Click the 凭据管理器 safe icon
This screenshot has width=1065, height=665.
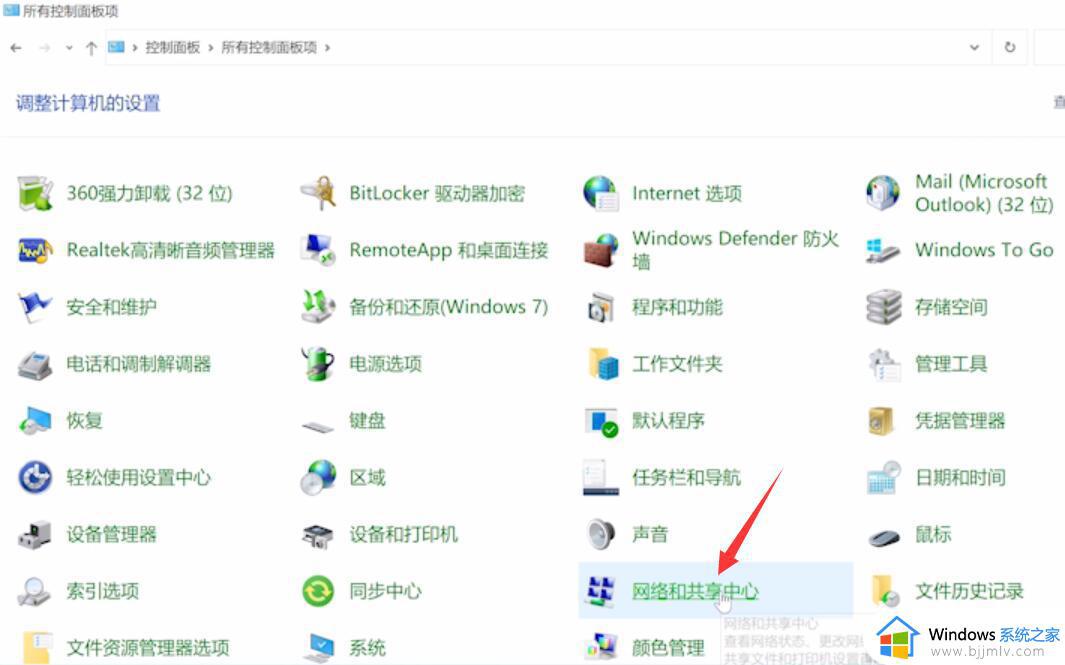click(881, 421)
